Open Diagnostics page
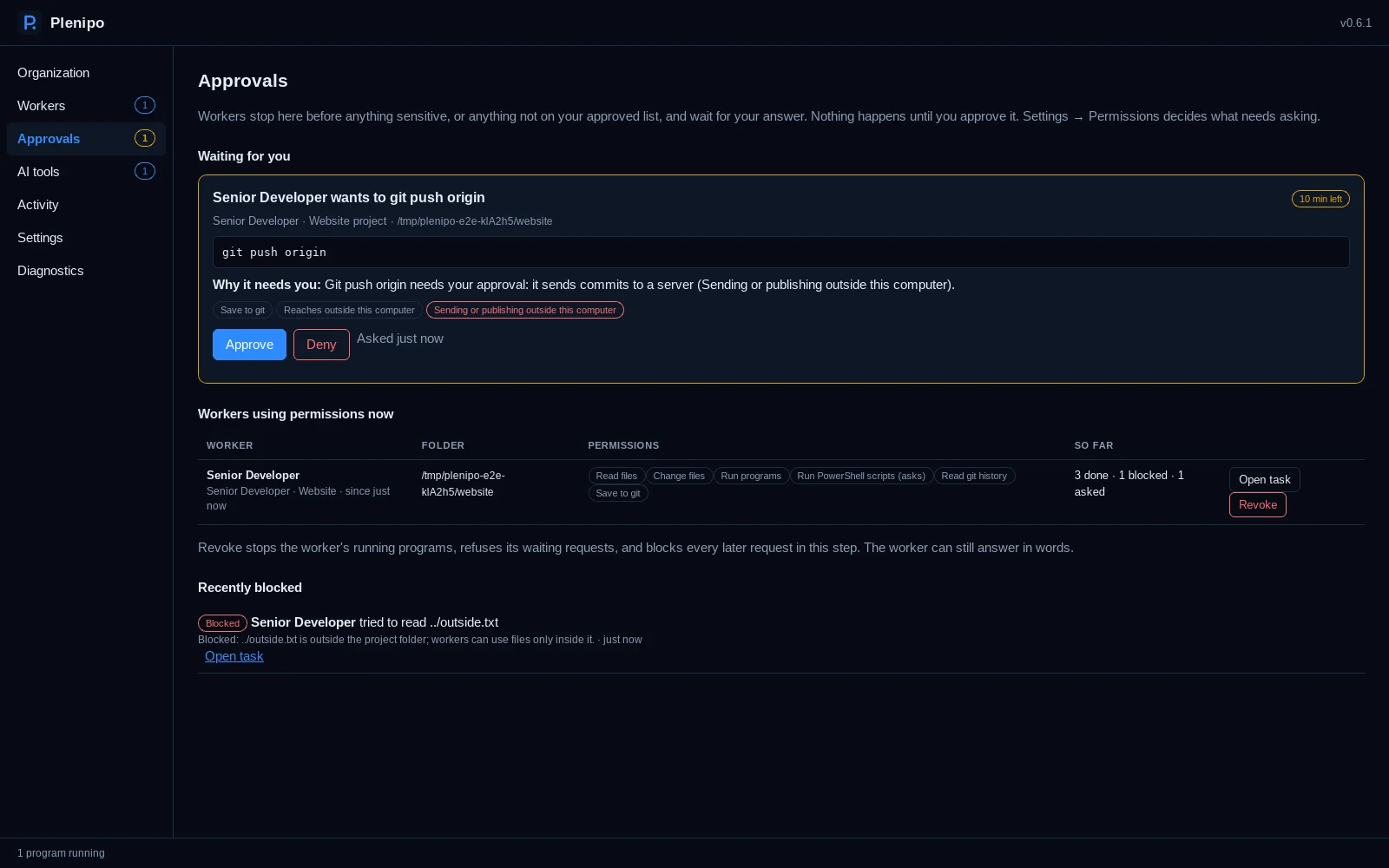Image resolution: width=1389 pixels, height=868 pixels. tap(86, 271)
